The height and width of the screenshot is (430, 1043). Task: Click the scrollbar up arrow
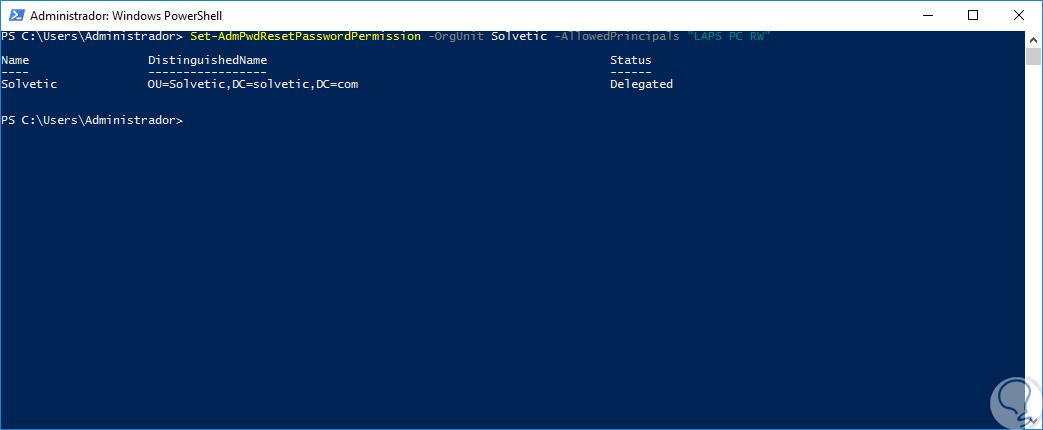click(1034, 38)
